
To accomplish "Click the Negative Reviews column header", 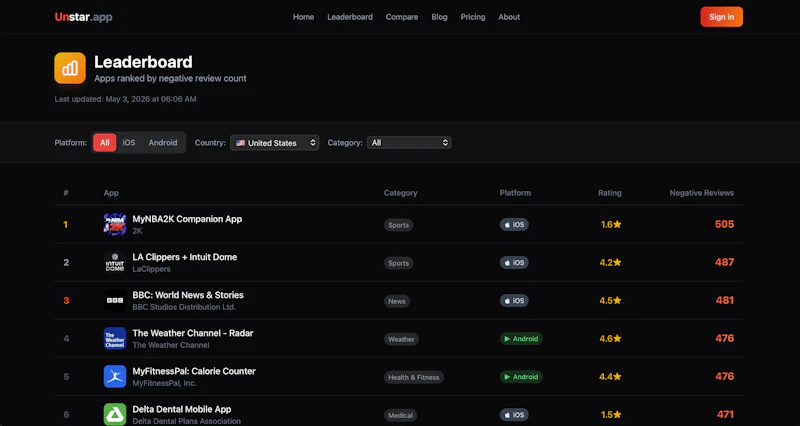I will (702, 193).
